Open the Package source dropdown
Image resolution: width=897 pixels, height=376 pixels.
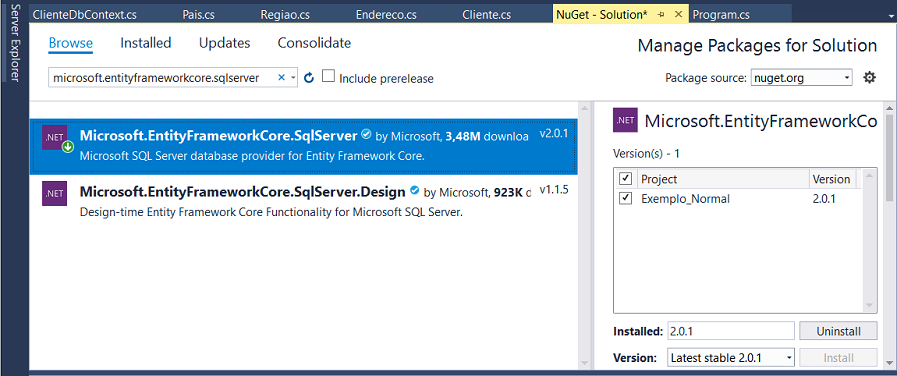click(801, 78)
